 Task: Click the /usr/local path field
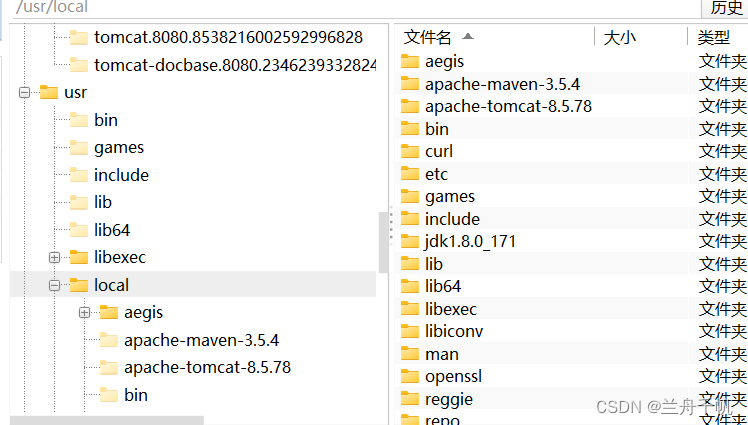pos(355,8)
